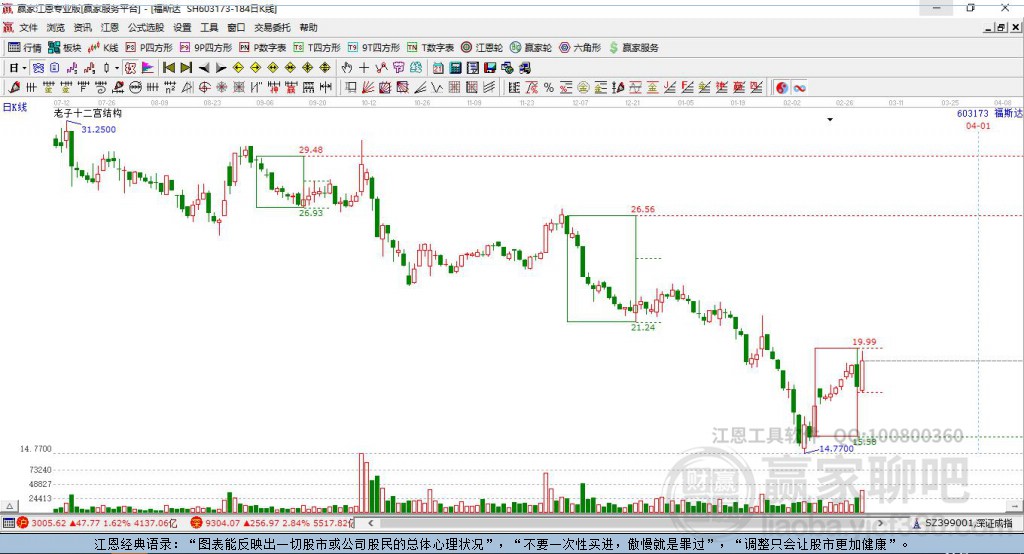Open the 帮助 menu
Screen dimensions: 1024x554
click(x=308, y=27)
